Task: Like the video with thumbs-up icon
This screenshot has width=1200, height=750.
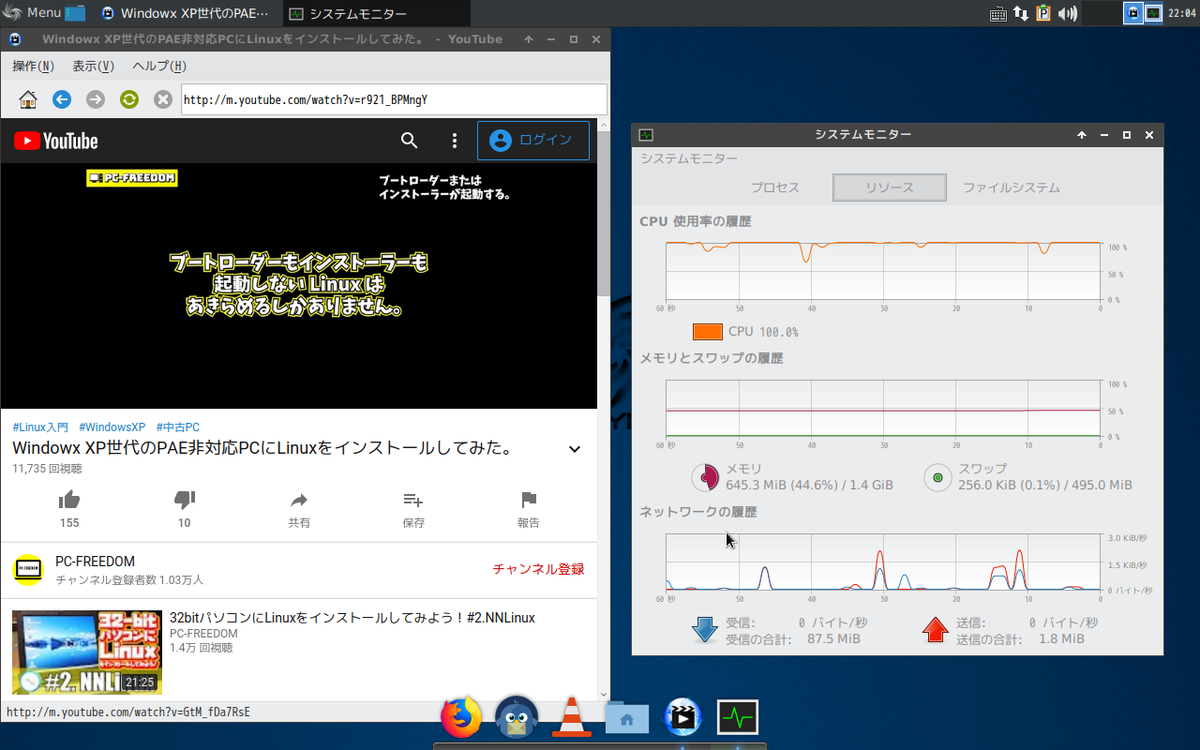Action: tap(69, 500)
